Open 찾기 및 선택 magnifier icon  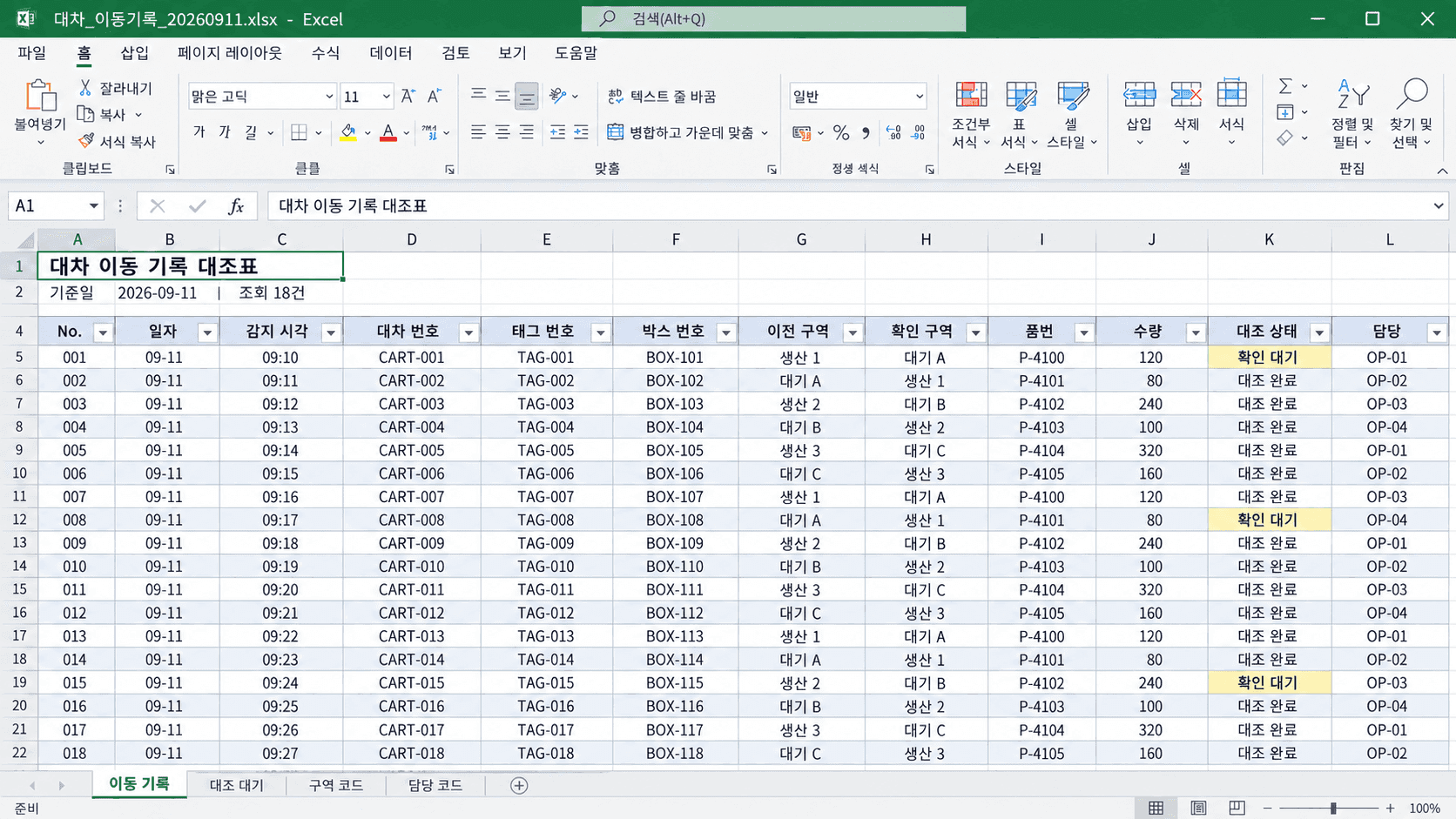(1411, 94)
